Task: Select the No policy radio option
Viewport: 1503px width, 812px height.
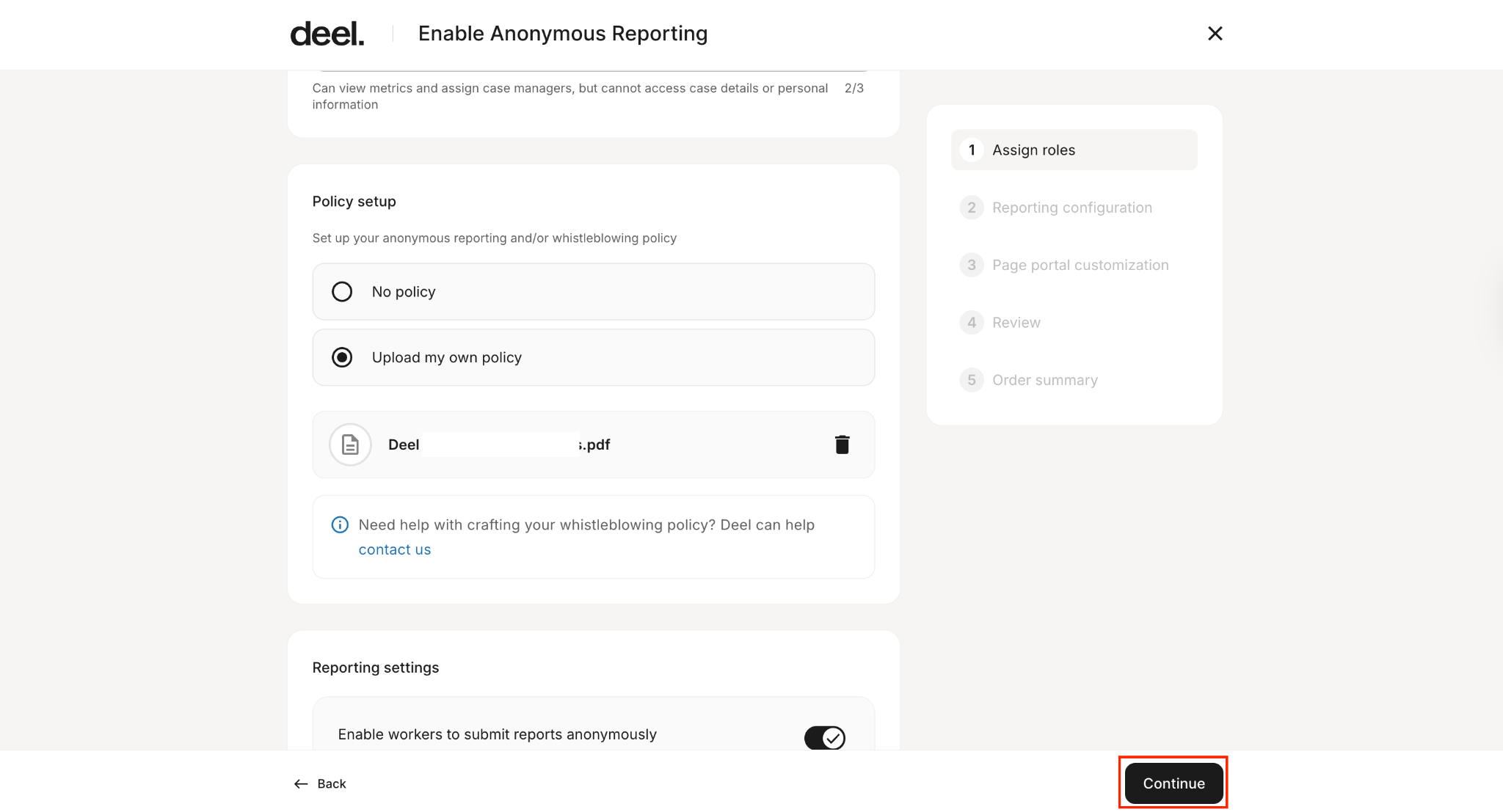Action: 342,292
